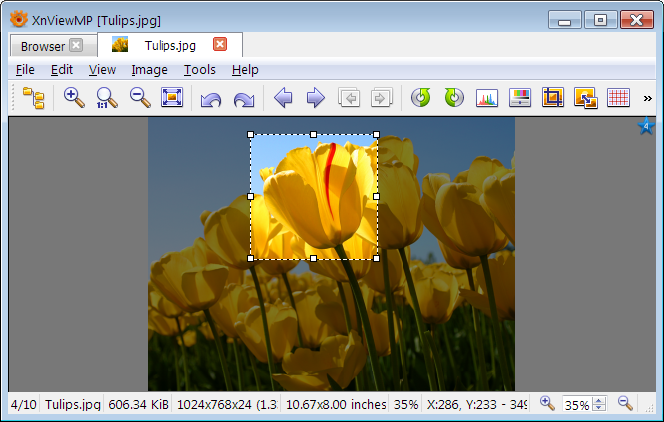Click the blue rating star badge
Image resolution: width=664 pixels, height=422 pixels.
point(646,126)
